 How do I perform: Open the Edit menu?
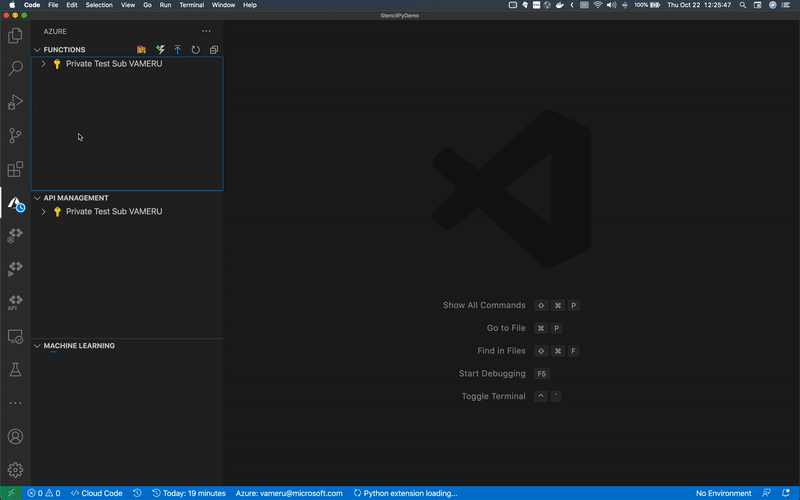pyautogui.click(x=72, y=5)
